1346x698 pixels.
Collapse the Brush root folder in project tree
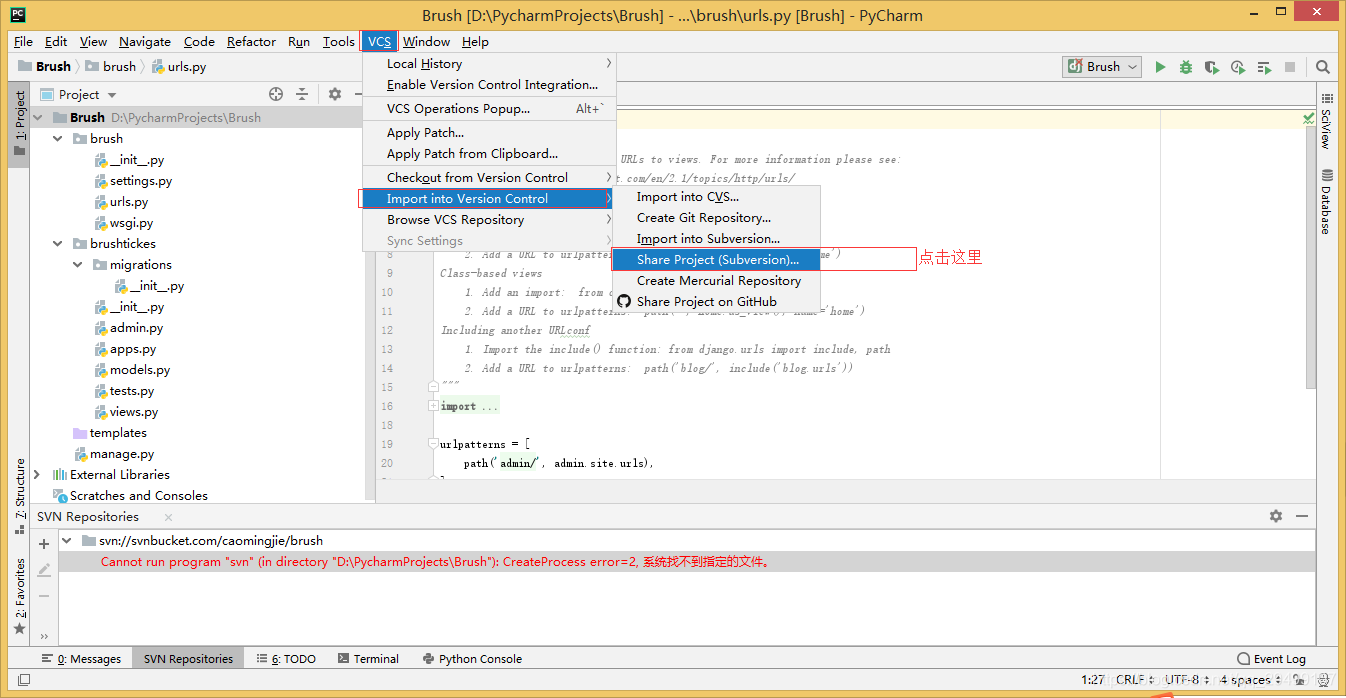[x=39, y=117]
